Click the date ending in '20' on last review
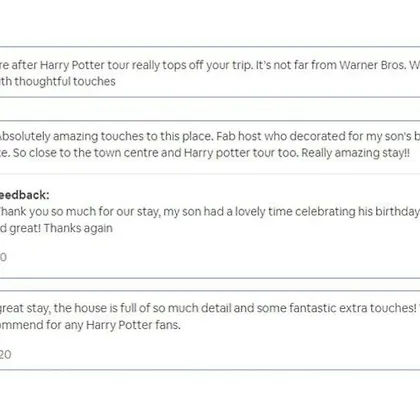 coord(6,354)
